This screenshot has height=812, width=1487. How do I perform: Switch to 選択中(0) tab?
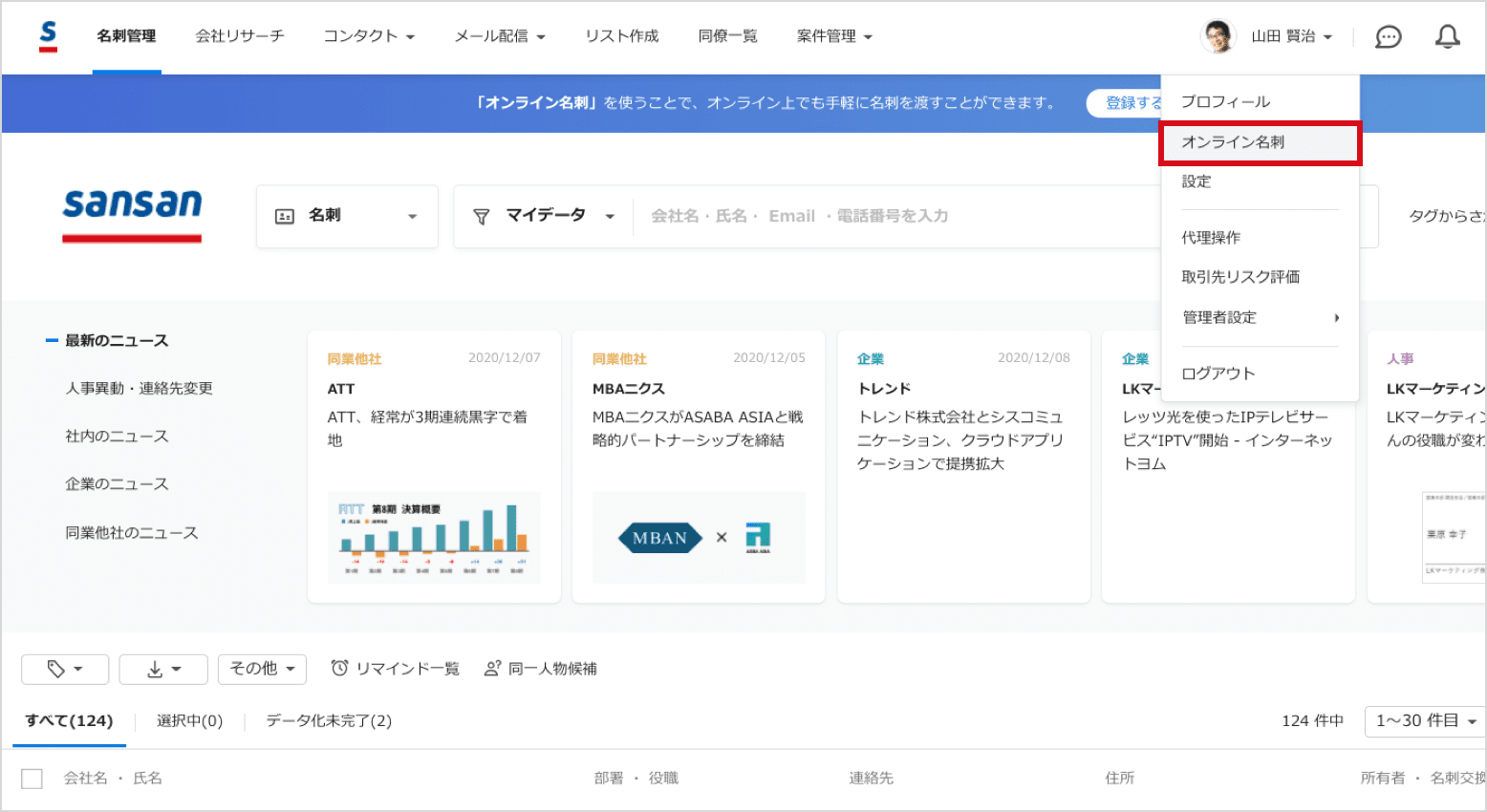pos(189,721)
